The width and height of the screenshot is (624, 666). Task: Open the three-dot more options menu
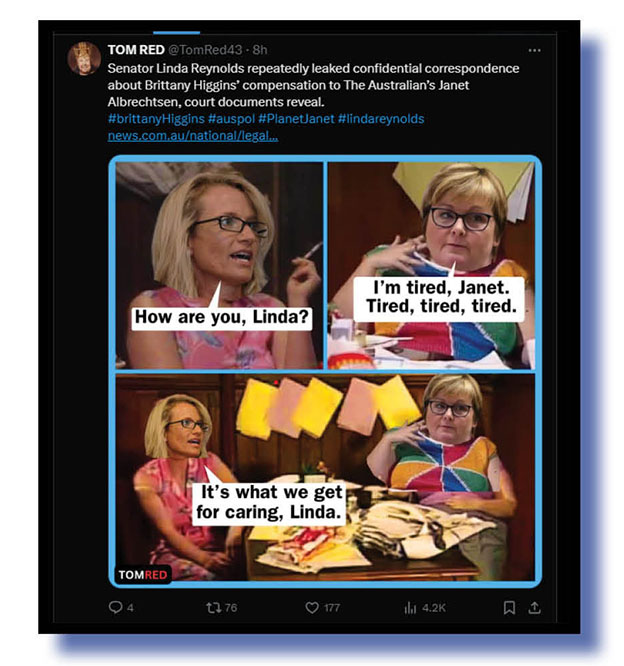tap(534, 50)
